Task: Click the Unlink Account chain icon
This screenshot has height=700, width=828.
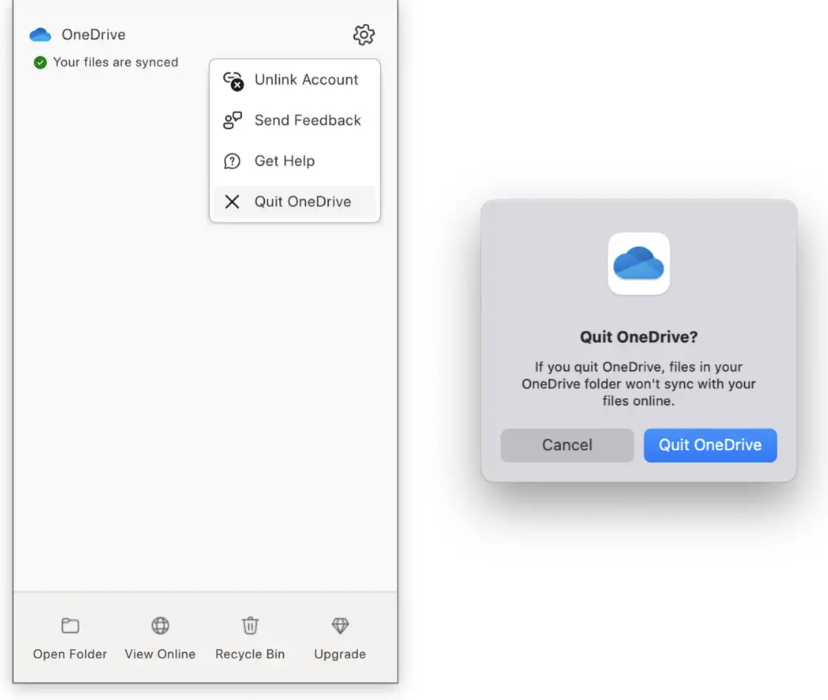Action: [233, 81]
